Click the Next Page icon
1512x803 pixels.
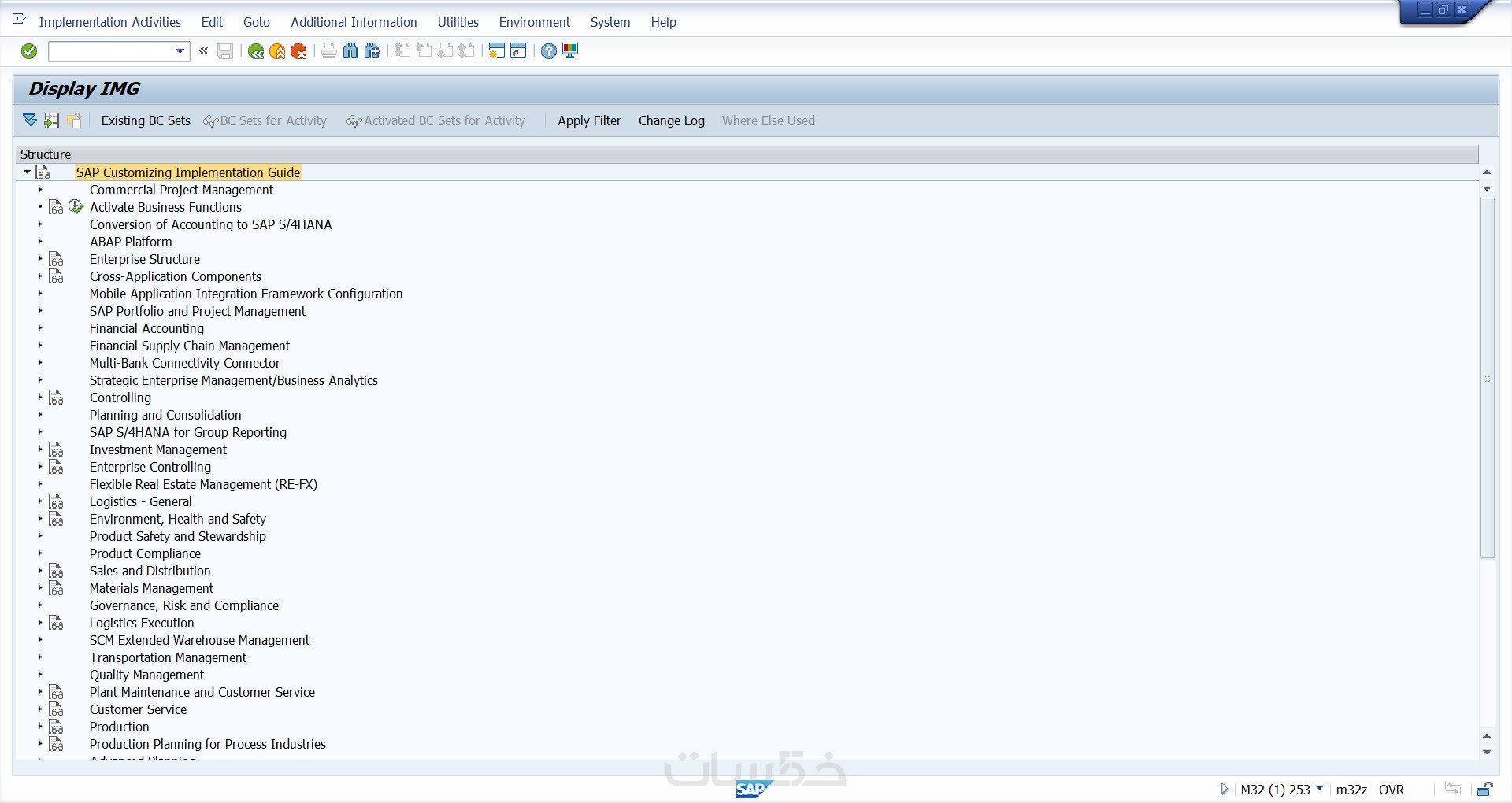tap(445, 51)
